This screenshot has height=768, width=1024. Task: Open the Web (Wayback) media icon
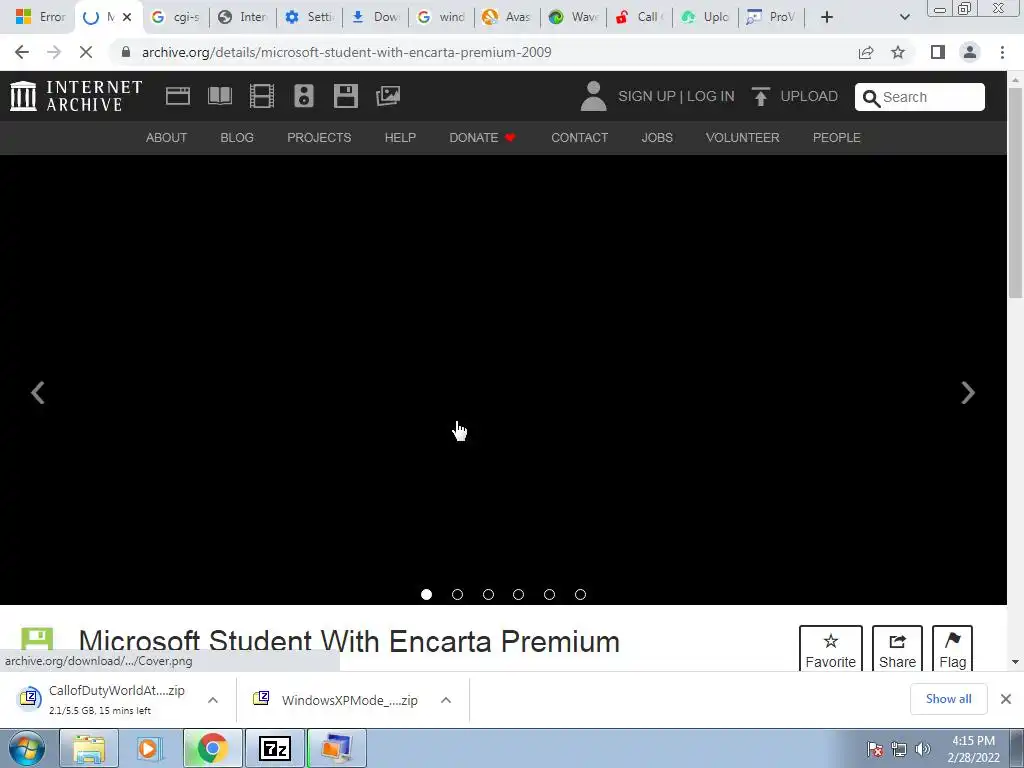[178, 96]
